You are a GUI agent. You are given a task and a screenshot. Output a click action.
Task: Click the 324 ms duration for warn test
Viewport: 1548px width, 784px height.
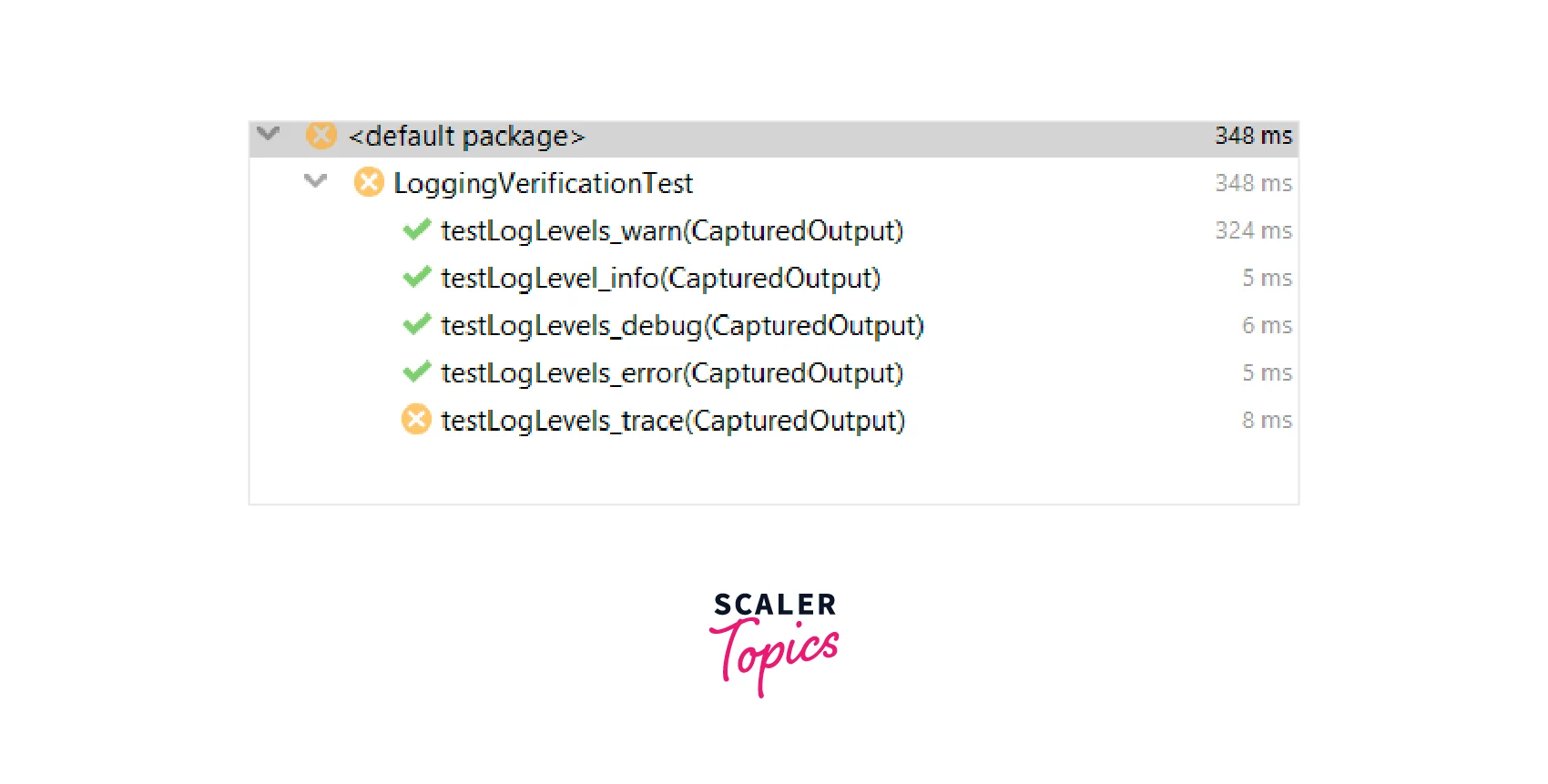[1253, 231]
